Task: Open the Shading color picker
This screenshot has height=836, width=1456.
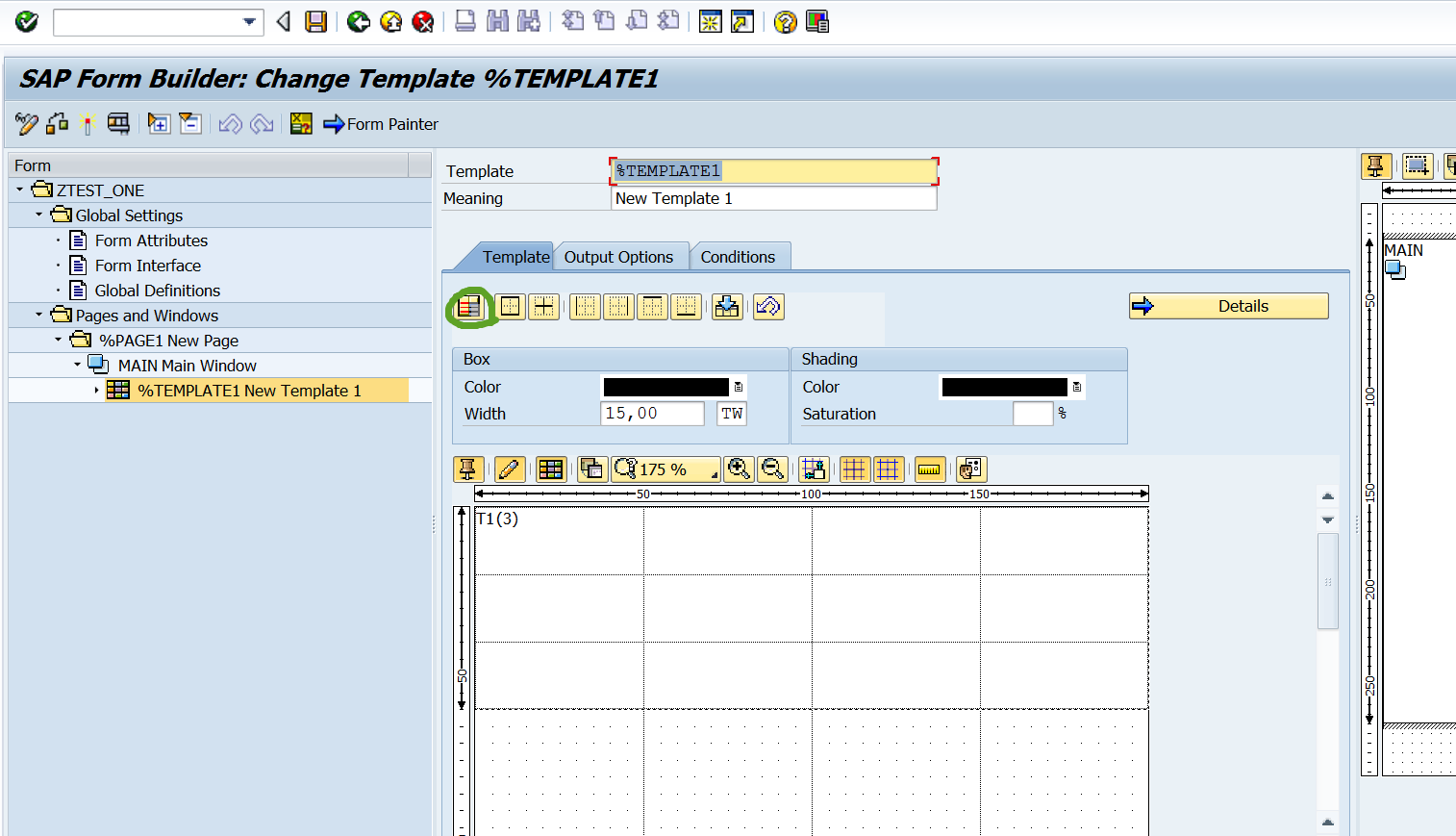Action: coord(1077,386)
